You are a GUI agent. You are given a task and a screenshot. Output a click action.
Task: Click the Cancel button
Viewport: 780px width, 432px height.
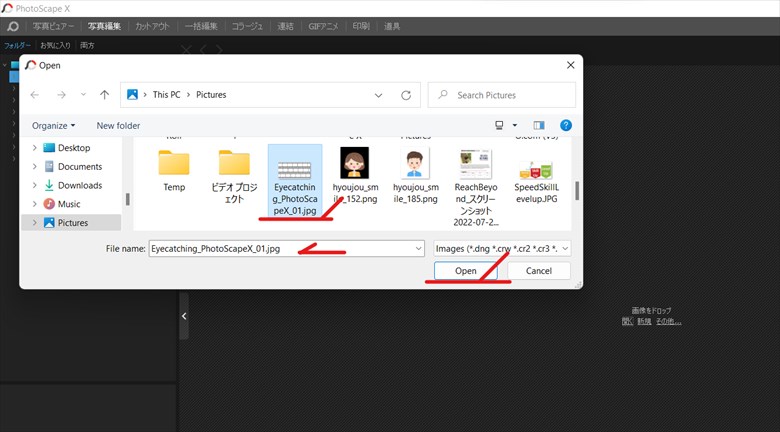pos(539,271)
